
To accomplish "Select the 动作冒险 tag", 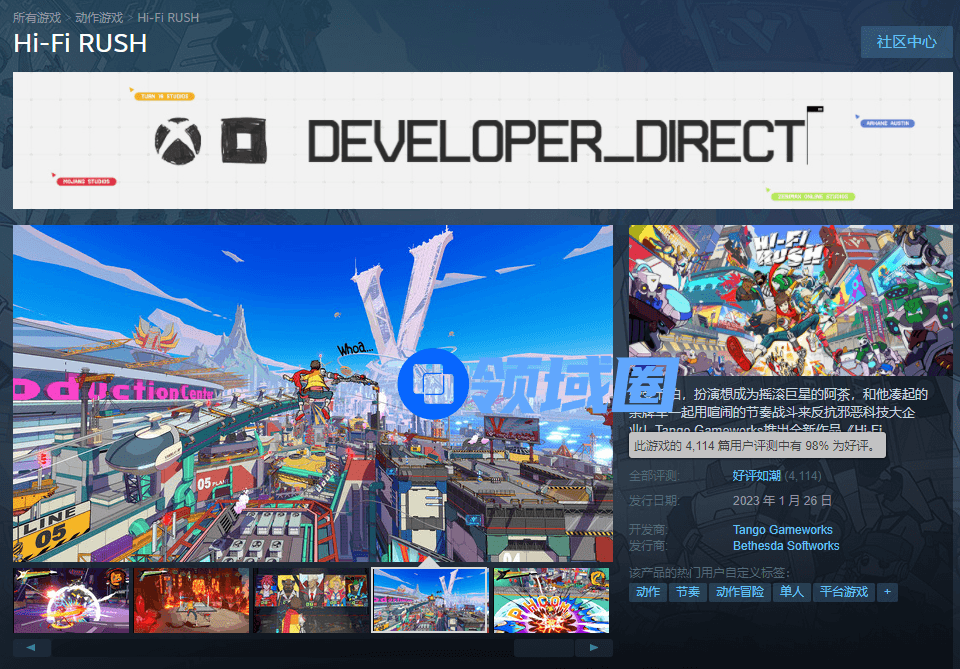I will pyautogui.click(x=740, y=592).
